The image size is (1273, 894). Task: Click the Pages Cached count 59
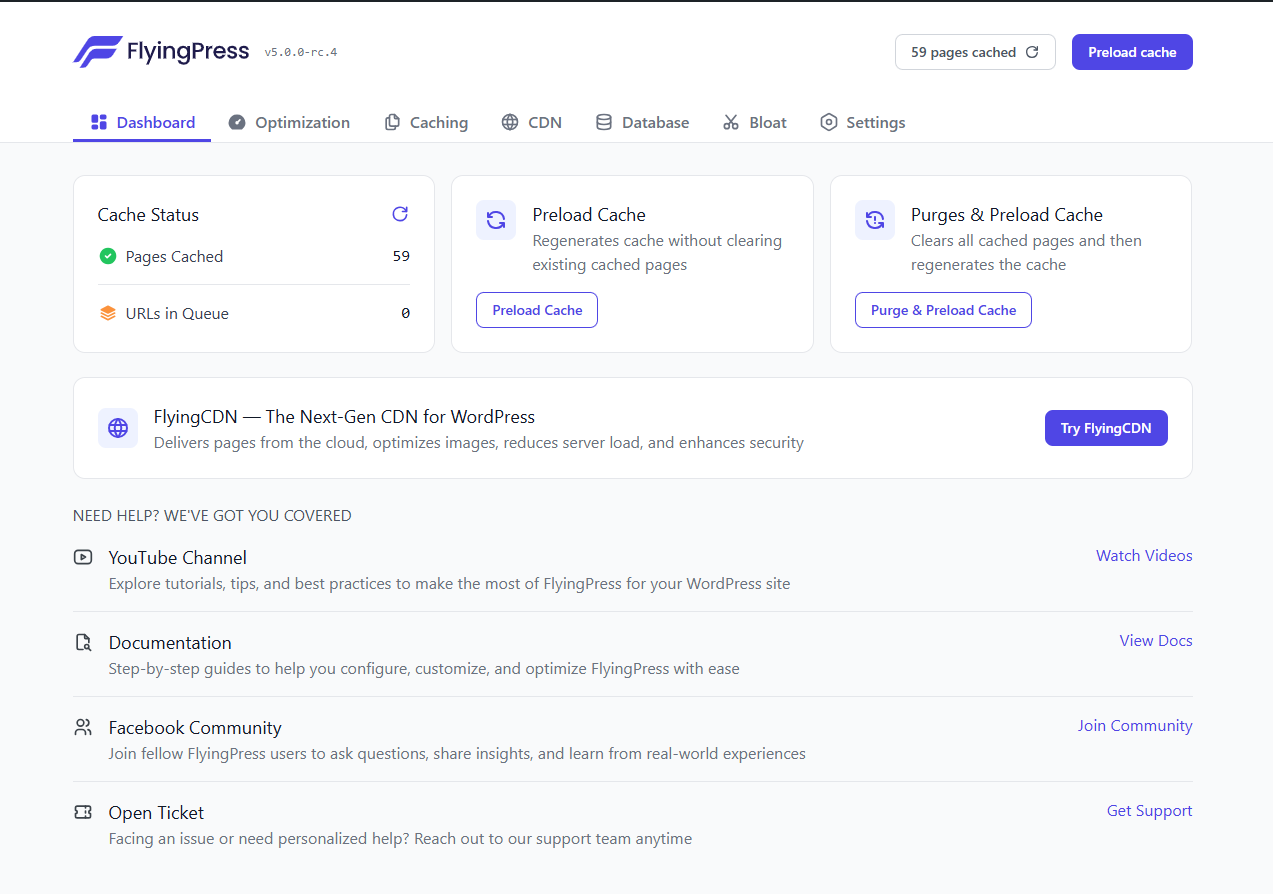(401, 257)
